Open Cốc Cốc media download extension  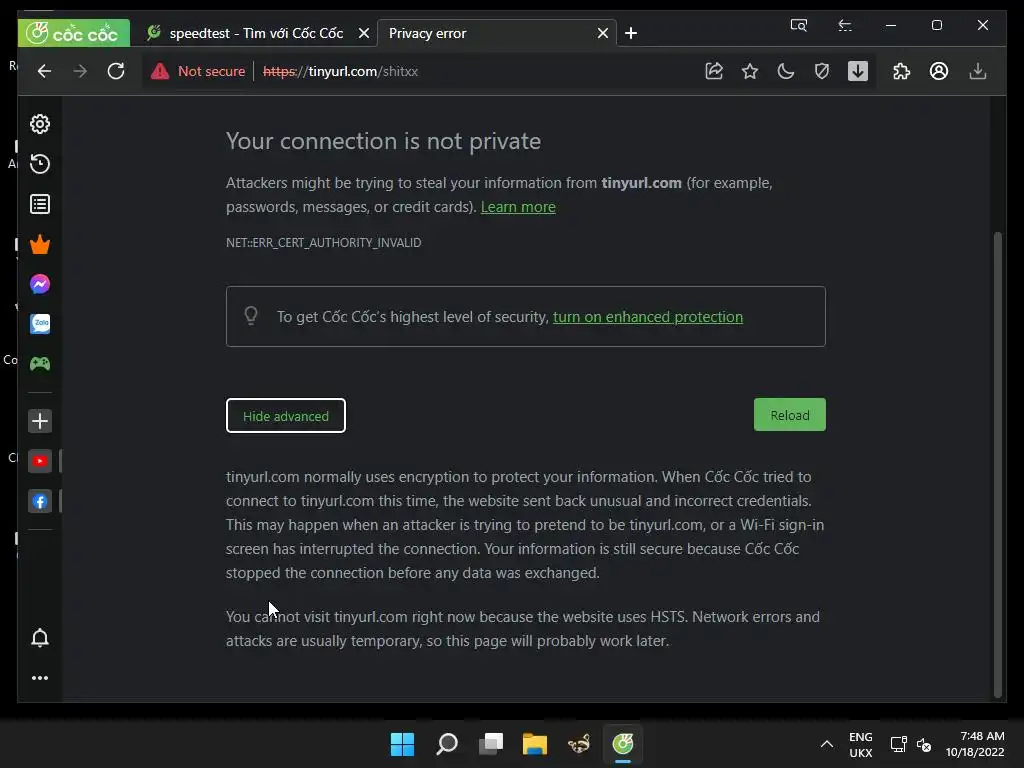coord(857,71)
